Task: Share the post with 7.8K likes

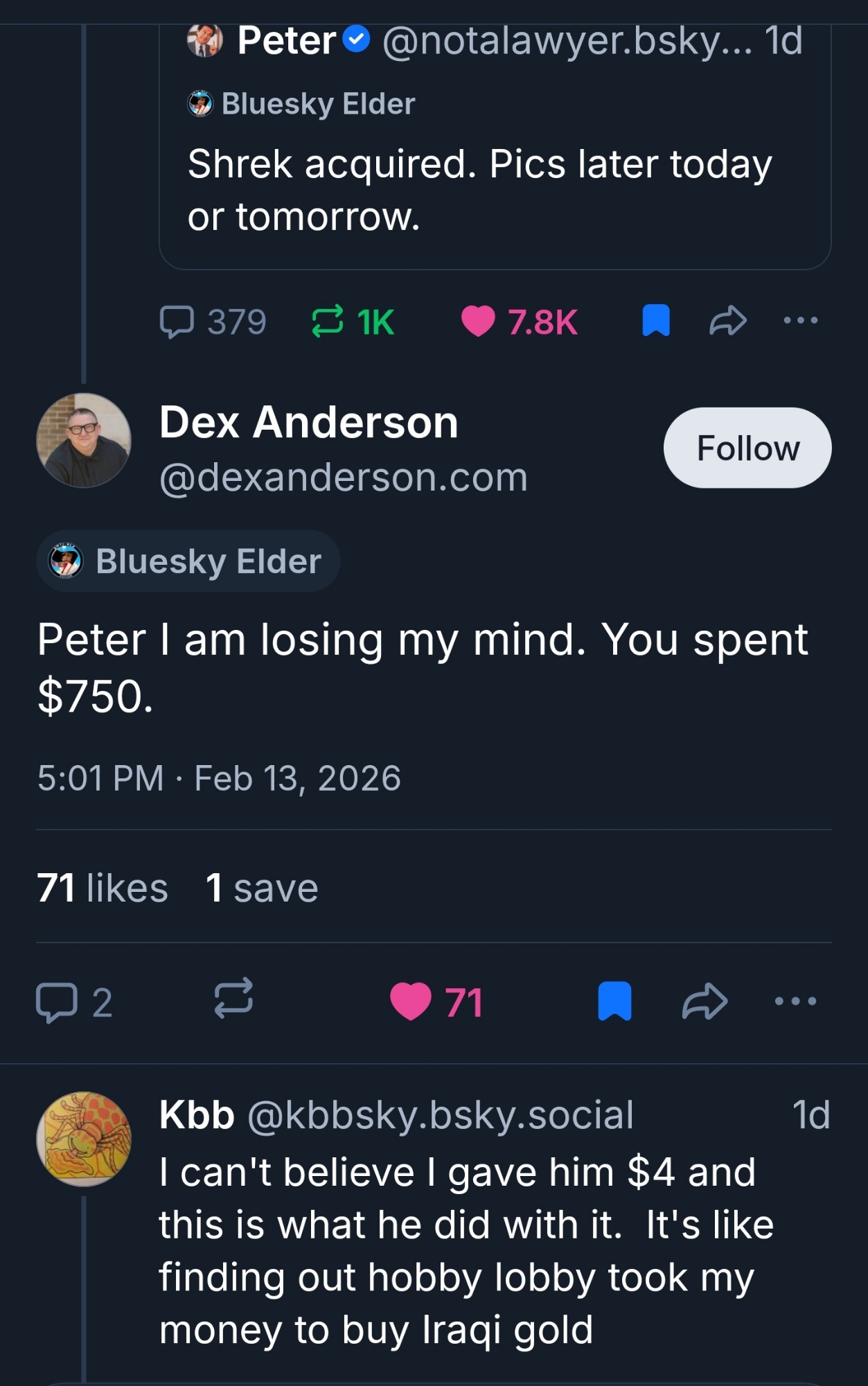Action: (728, 321)
